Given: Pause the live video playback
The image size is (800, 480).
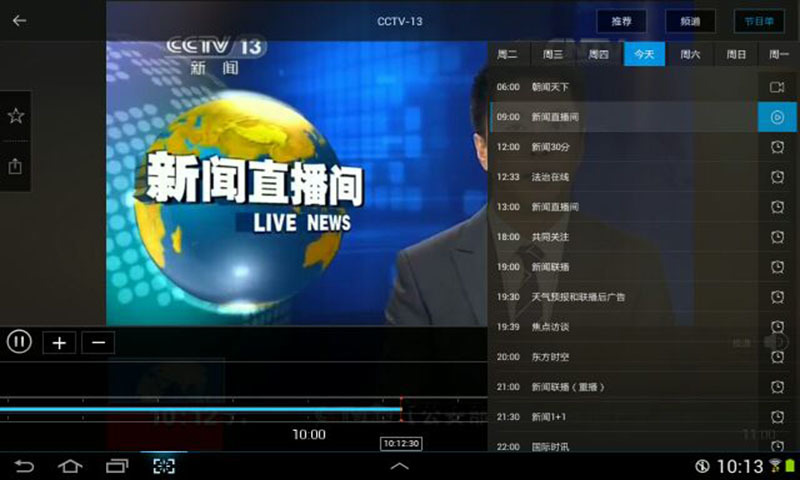Looking at the screenshot, I should tap(19, 342).
